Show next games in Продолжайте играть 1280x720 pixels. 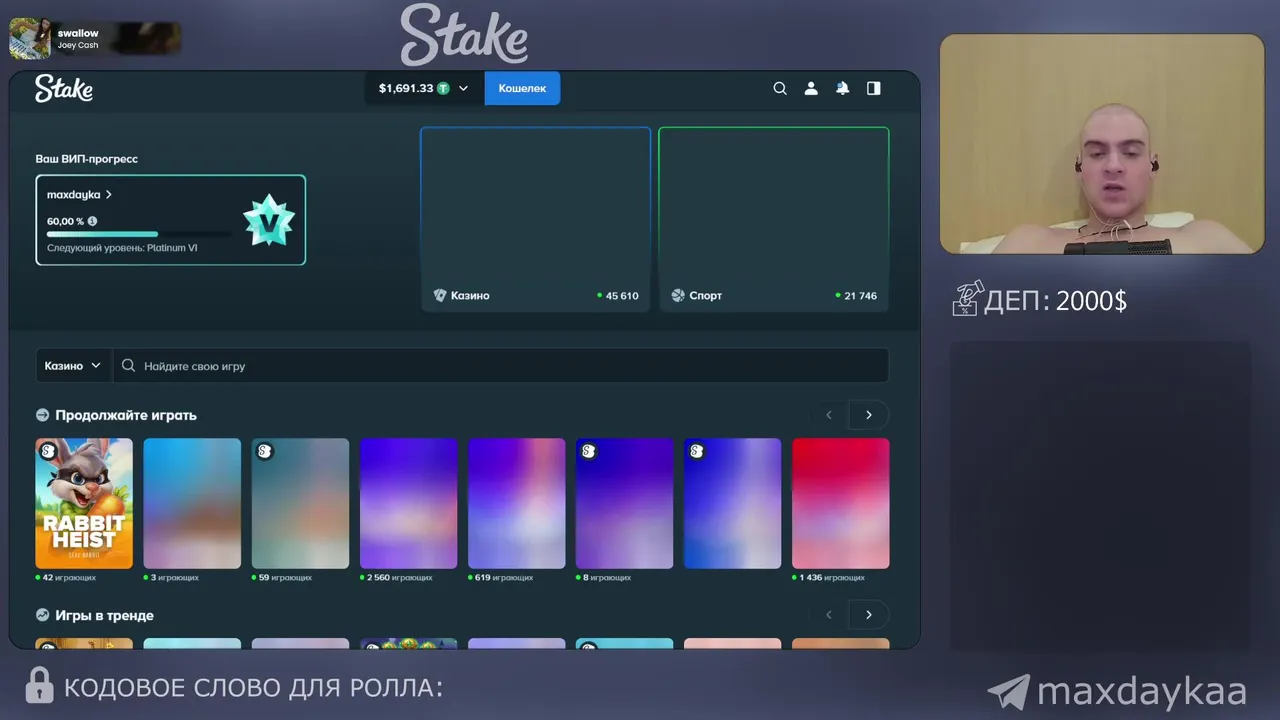(x=869, y=415)
